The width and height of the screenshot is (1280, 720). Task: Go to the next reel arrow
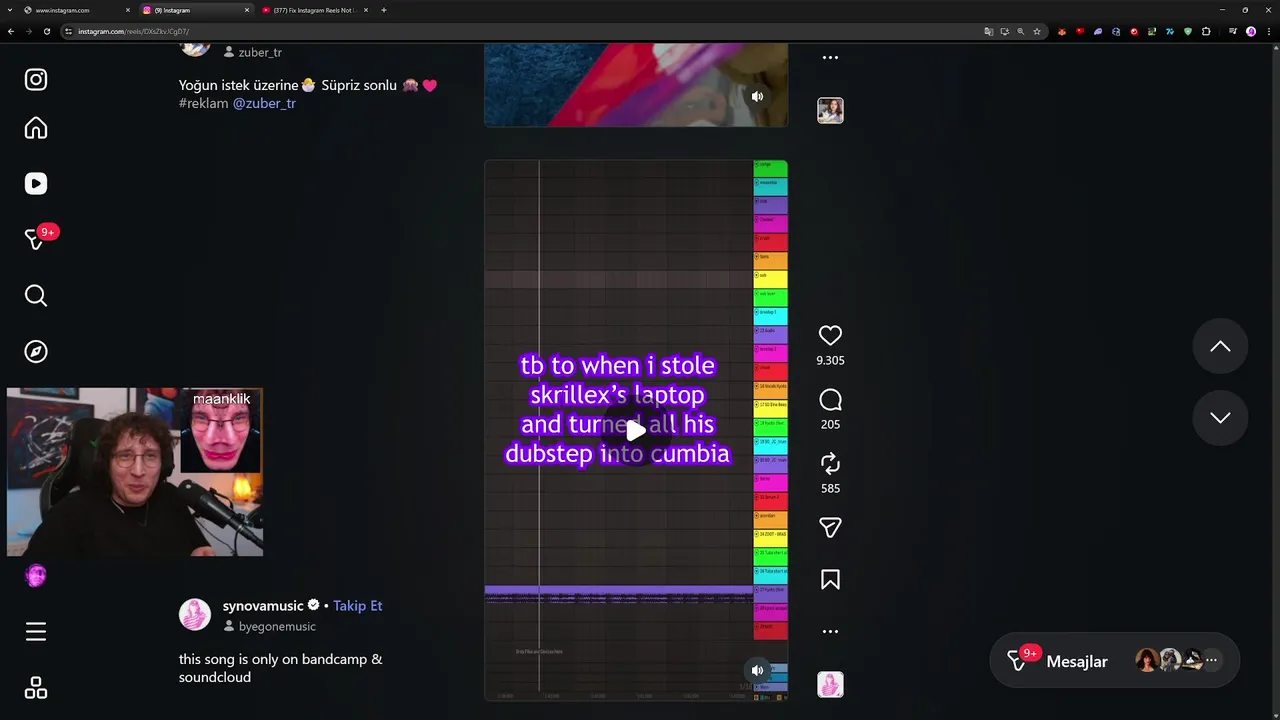pyautogui.click(x=1220, y=418)
